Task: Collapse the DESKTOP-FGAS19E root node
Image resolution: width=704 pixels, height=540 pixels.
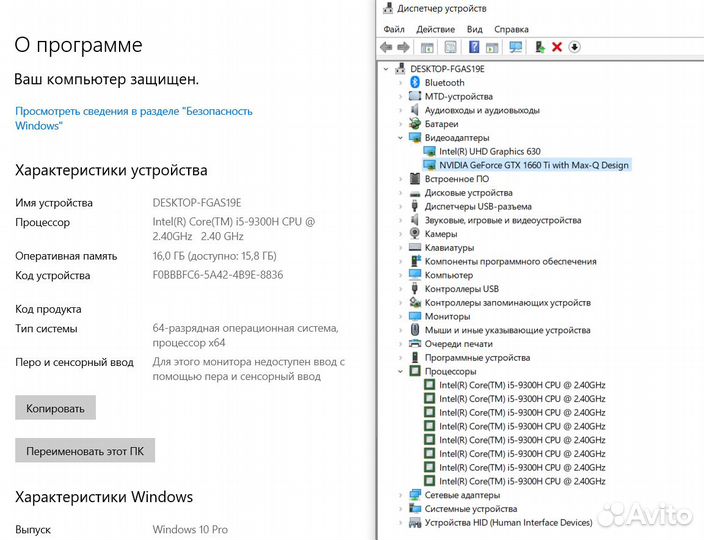Action: point(386,69)
